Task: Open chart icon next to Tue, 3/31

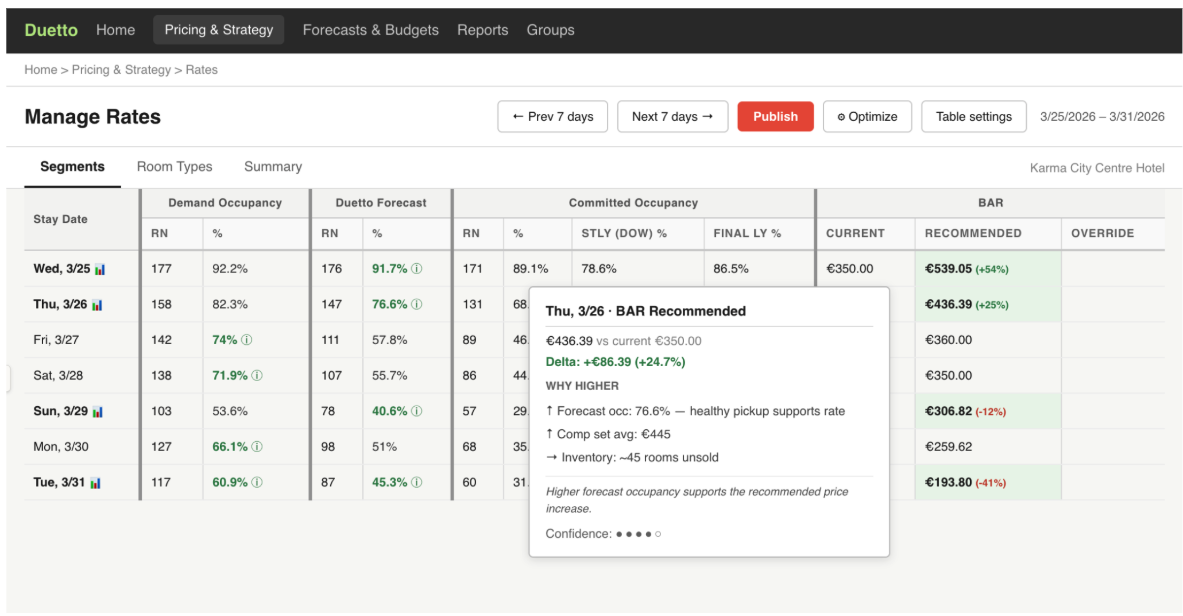Action: click(x=95, y=483)
